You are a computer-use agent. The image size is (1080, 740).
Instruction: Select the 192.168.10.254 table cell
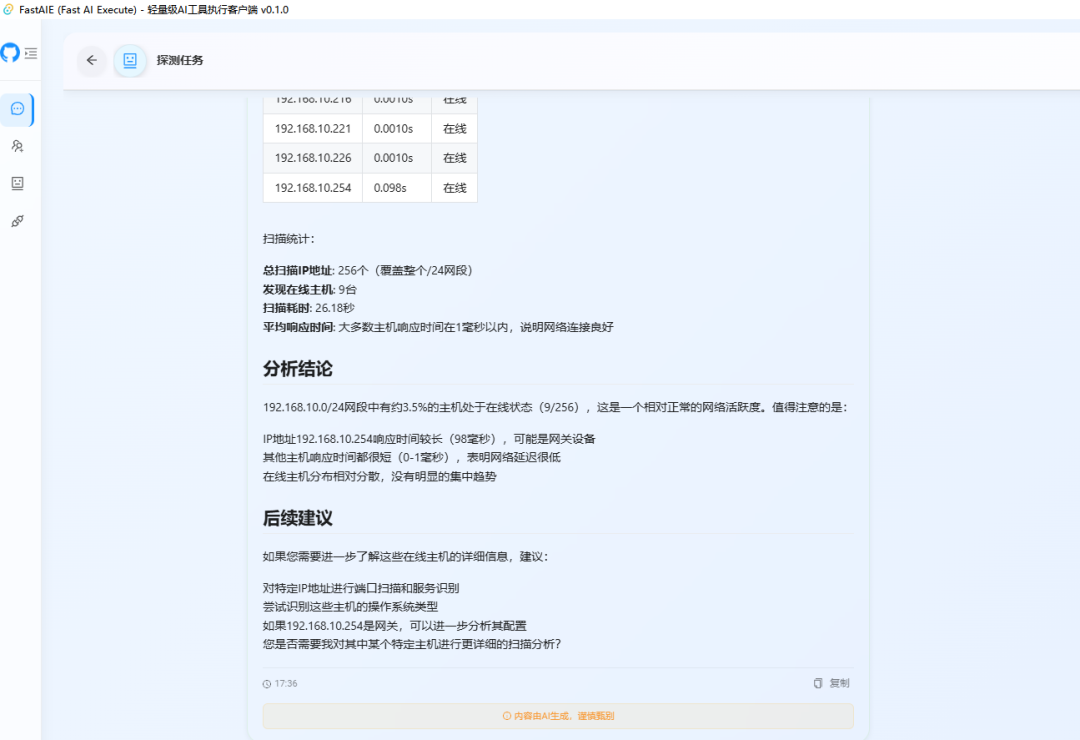[313, 187]
